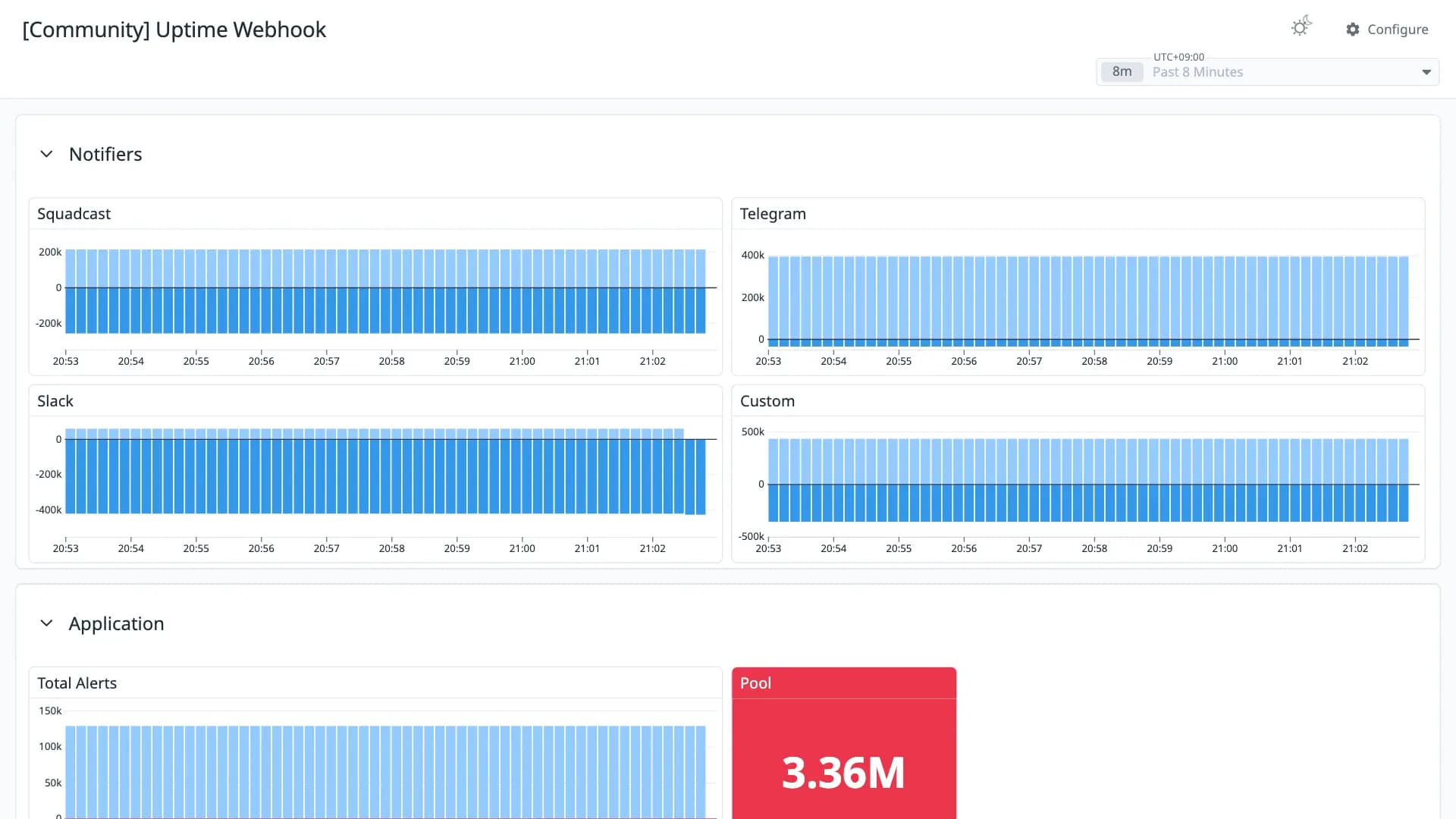
Task: Click the Slack bar chart
Action: point(385,472)
